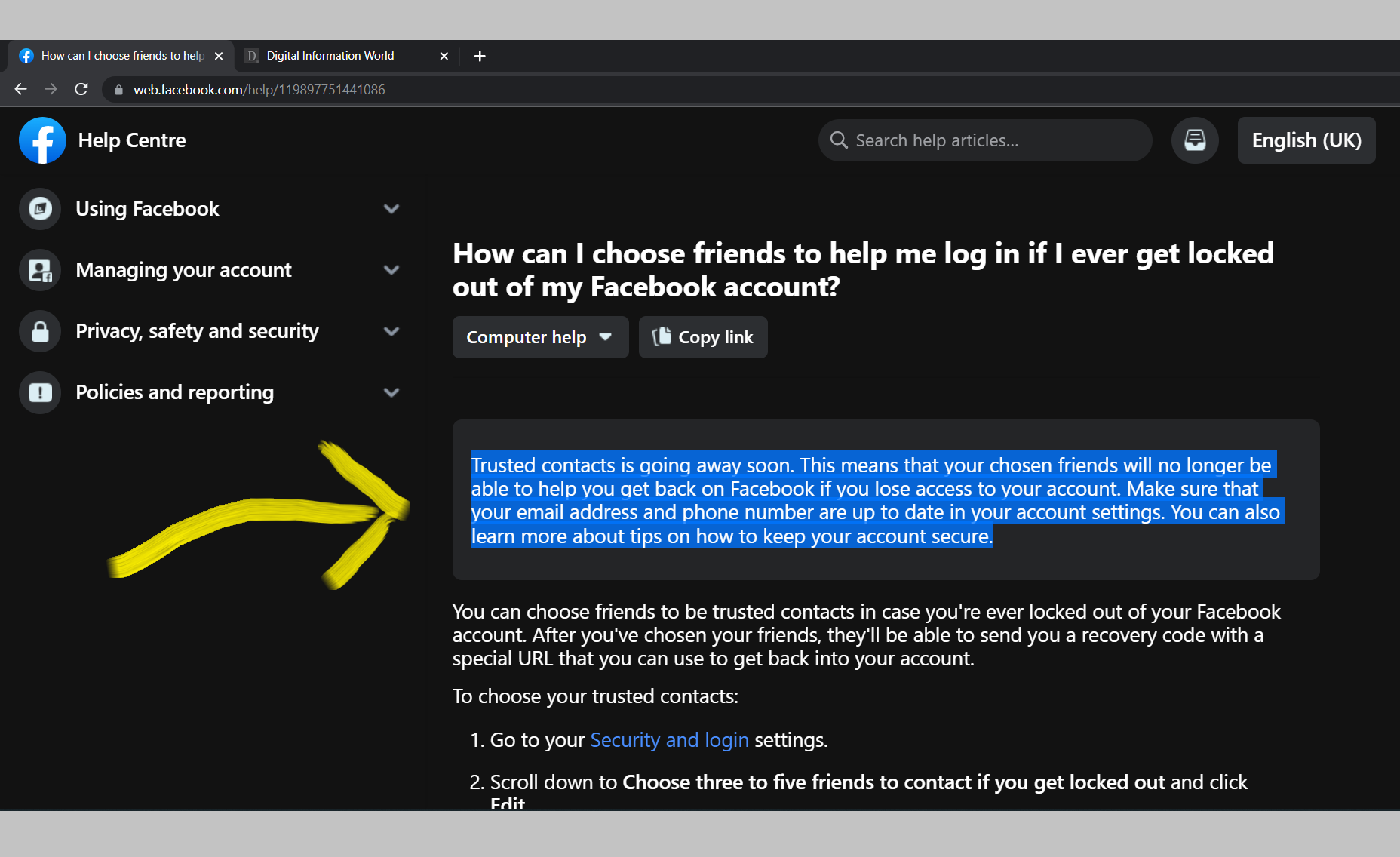Open Privacy, safety and security section
The height and width of the screenshot is (857, 1400).
210,331
